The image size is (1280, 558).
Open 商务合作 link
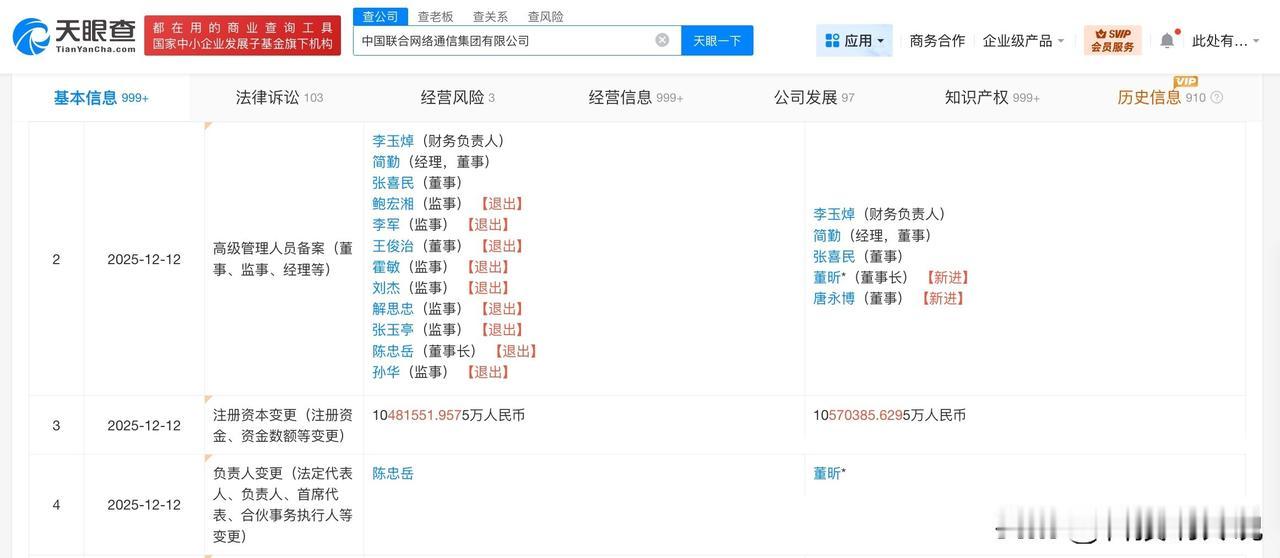point(937,40)
